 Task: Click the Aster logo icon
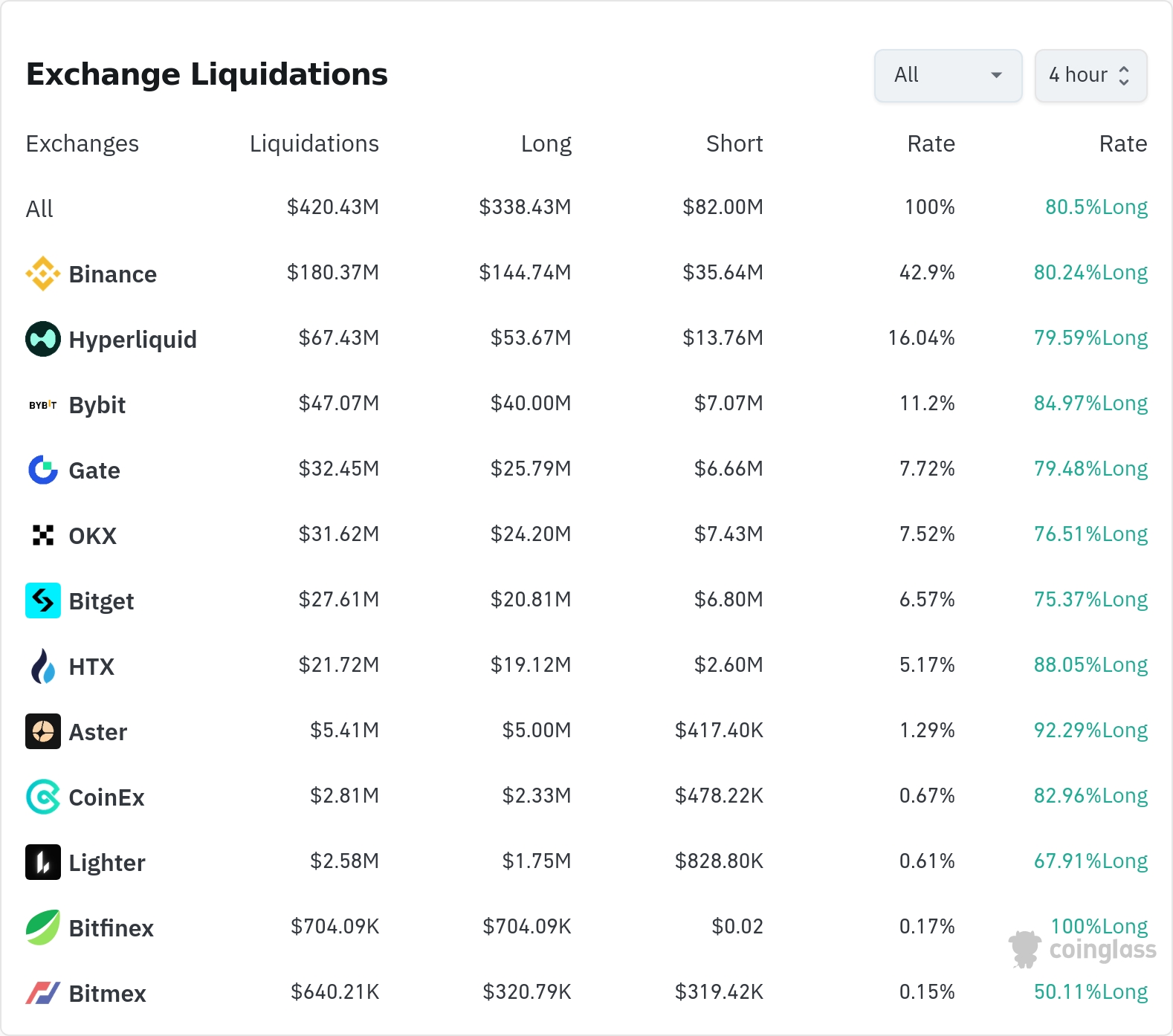point(43,731)
